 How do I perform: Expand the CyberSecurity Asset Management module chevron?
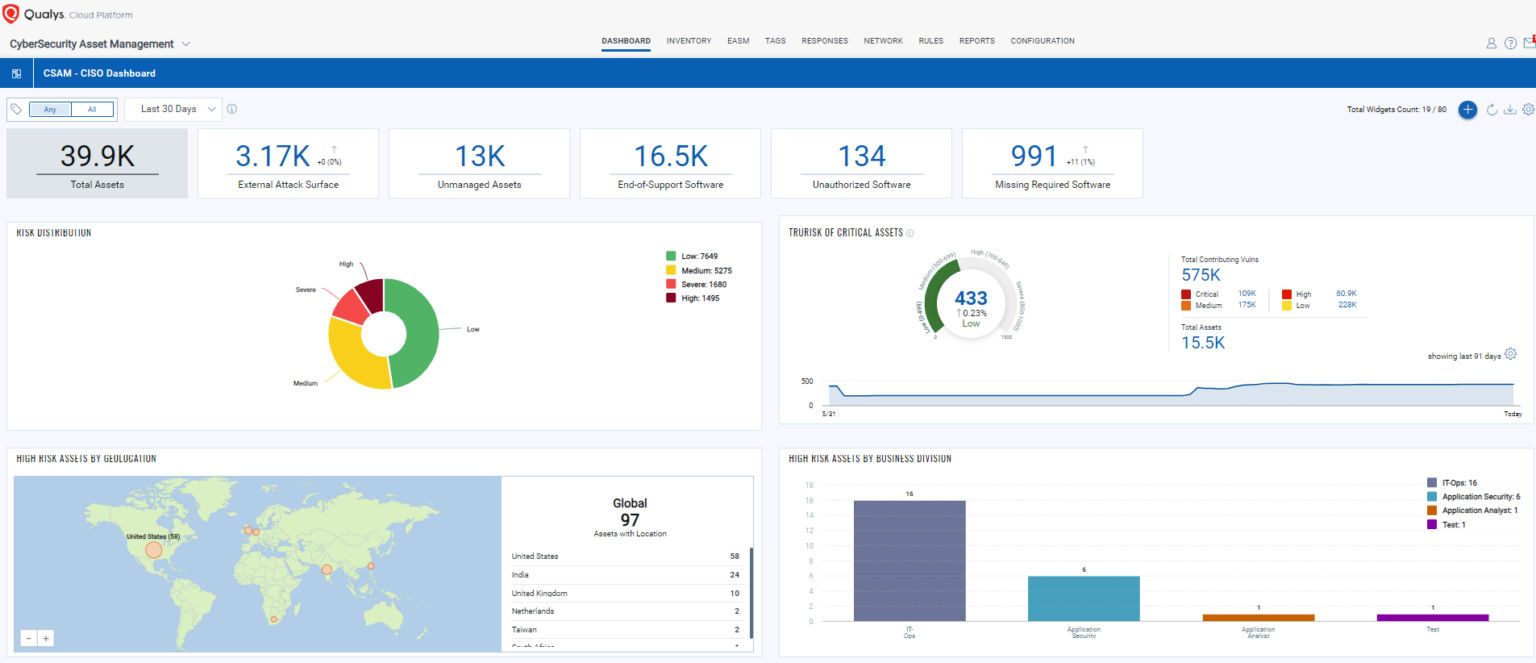186,44
